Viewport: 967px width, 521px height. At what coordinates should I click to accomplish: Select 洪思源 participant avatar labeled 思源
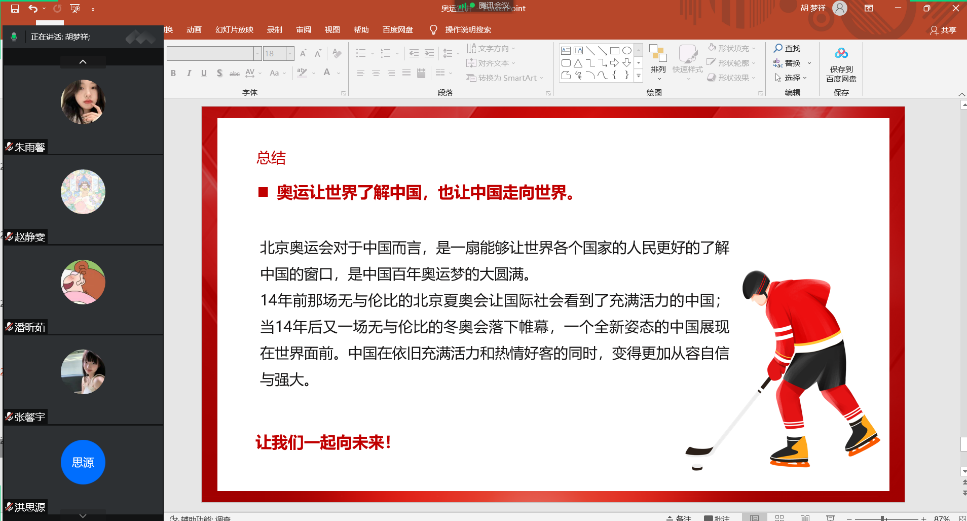(83, 462)
